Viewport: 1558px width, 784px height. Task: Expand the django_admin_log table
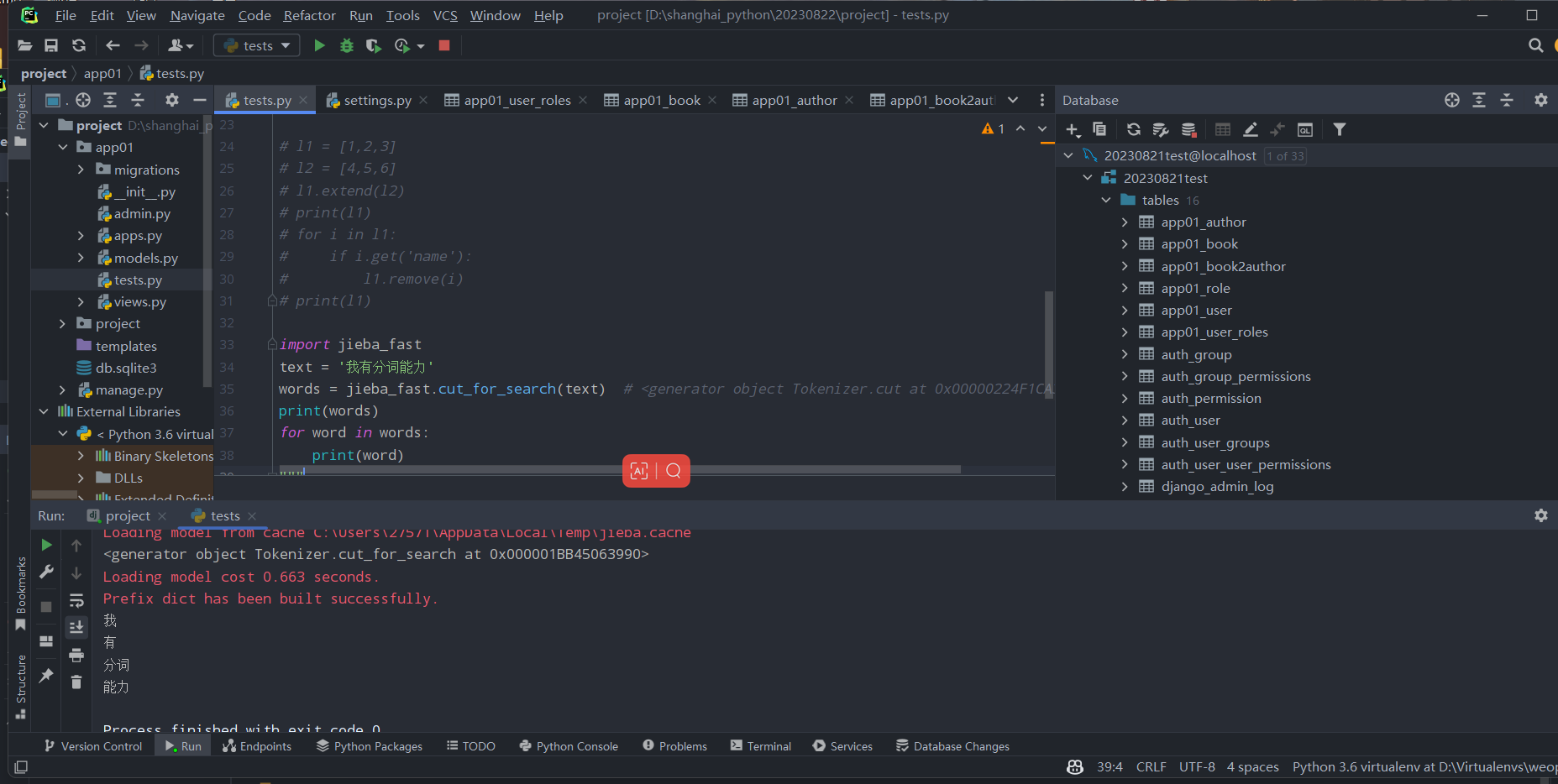1125,486
